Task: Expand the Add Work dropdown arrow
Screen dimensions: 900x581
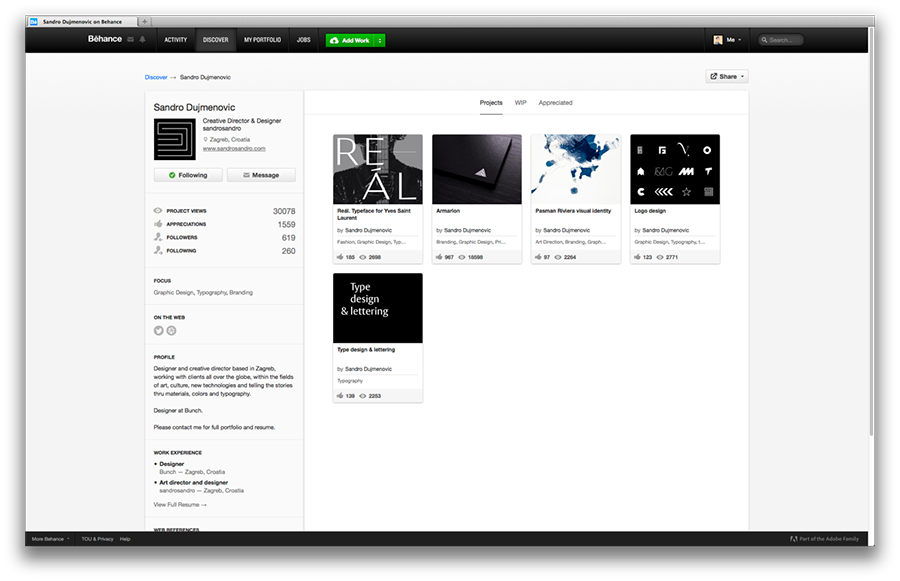Action: (x=379, y=40)
